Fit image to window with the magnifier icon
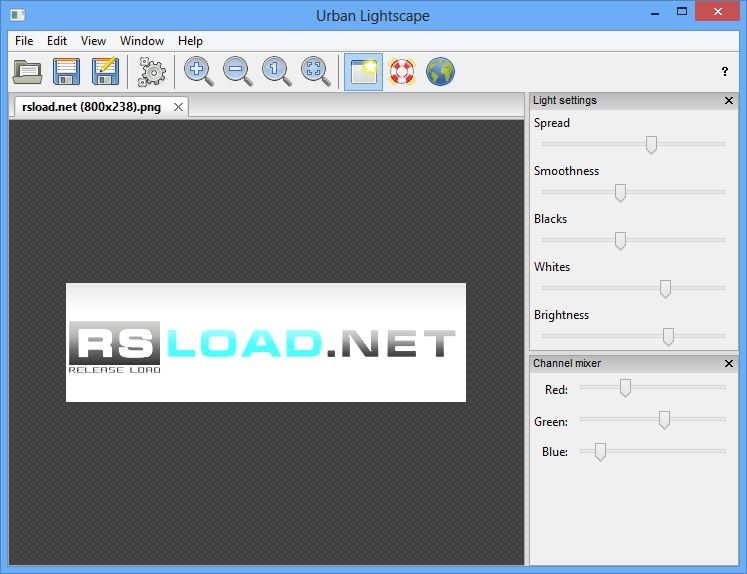Viewport: 747px width, 574px height. 316,72
